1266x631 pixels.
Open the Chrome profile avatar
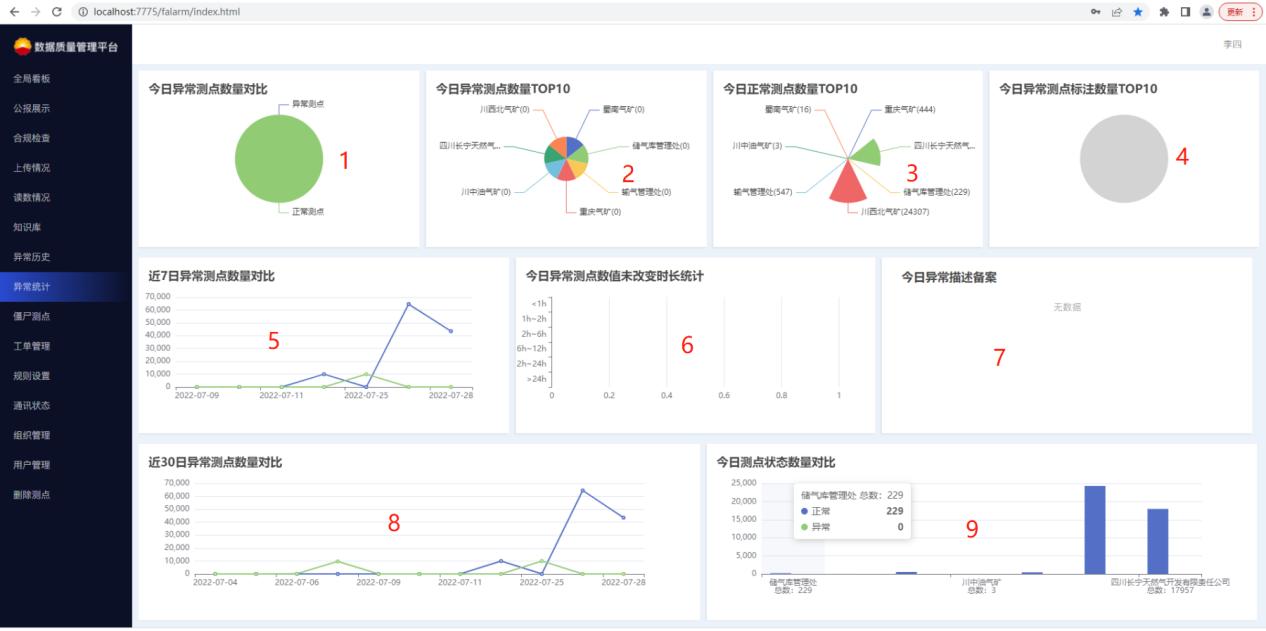tap(1206, 11)
